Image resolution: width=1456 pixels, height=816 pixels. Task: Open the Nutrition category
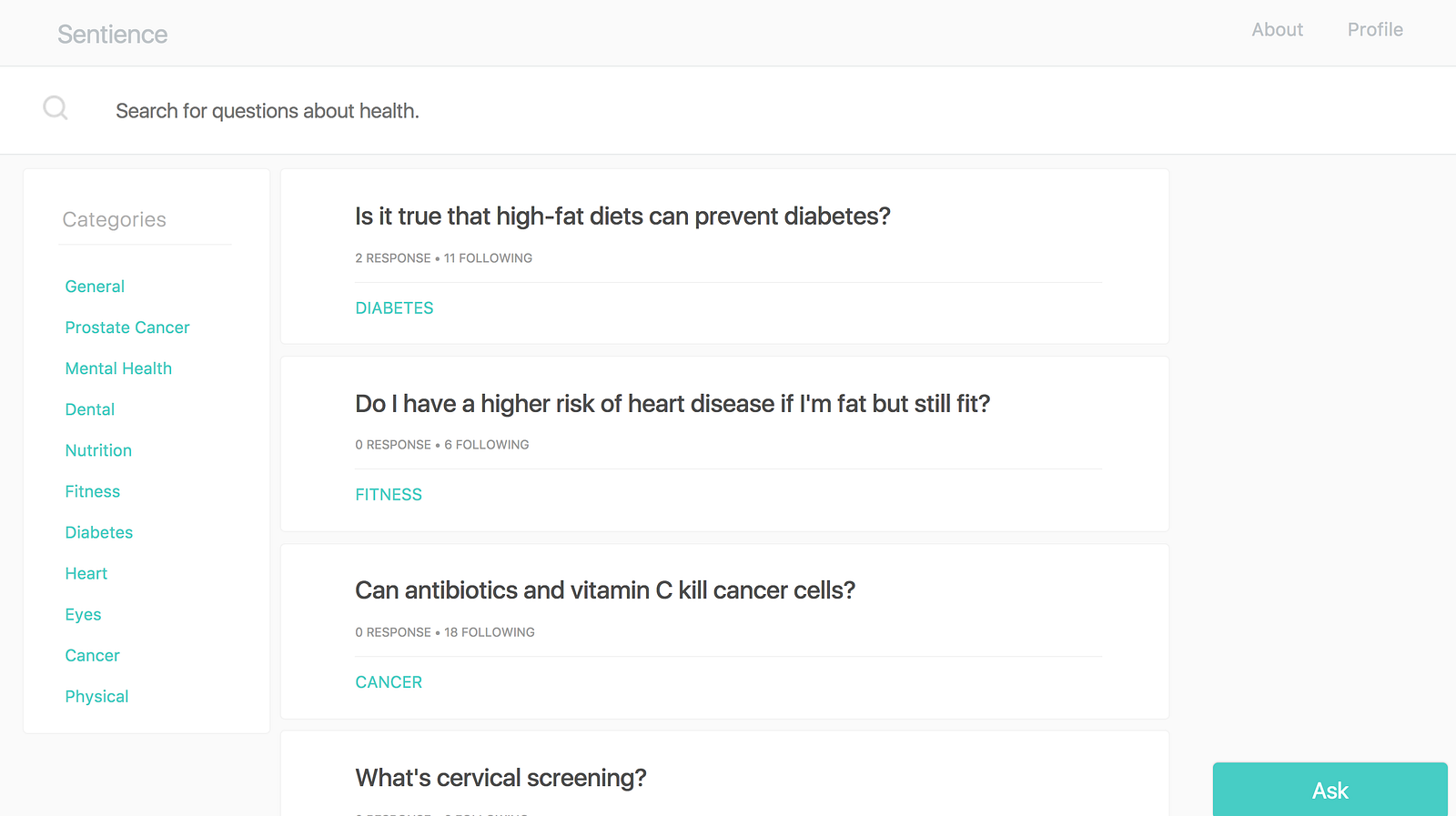coord(98,450)
